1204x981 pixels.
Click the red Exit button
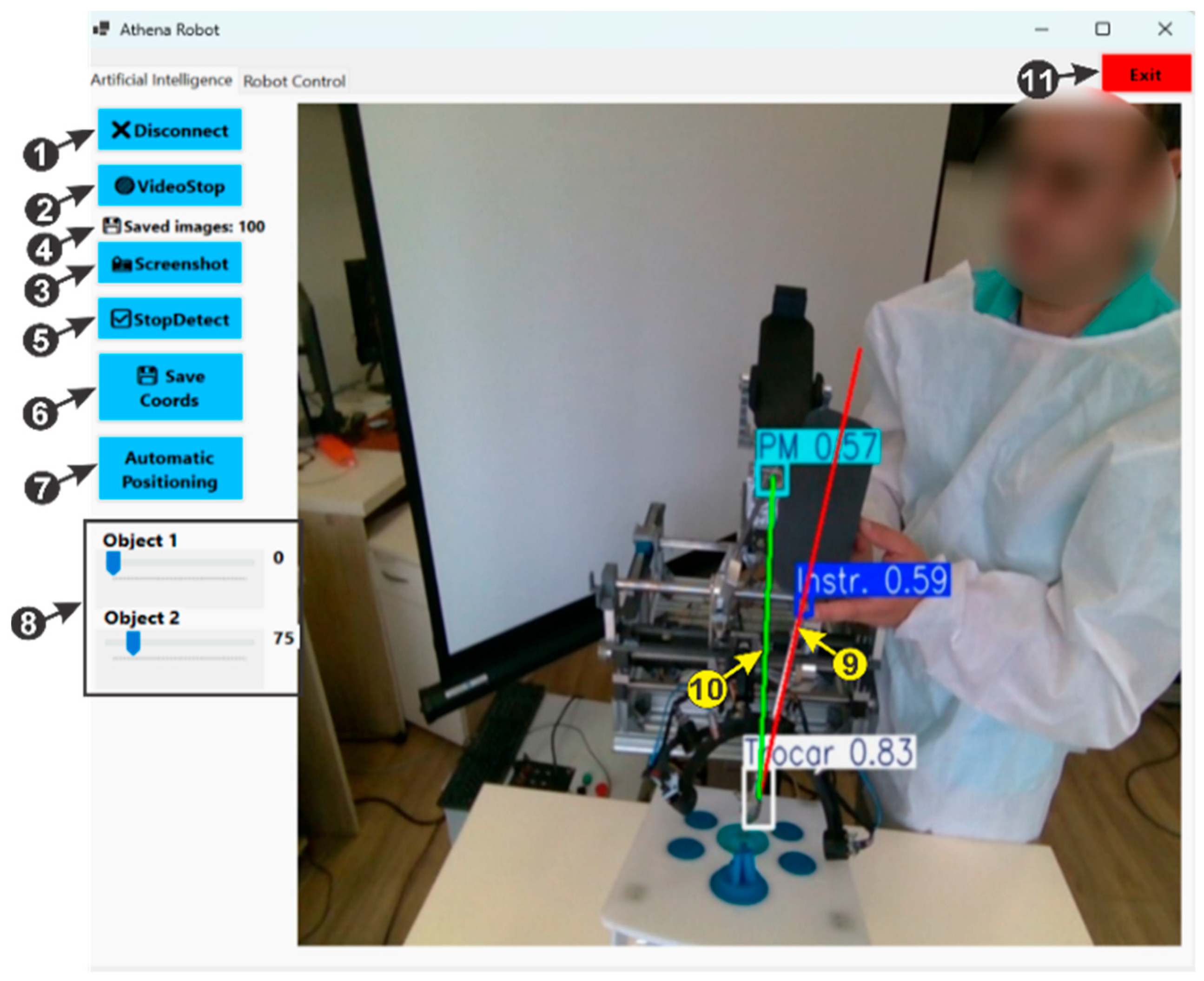coord(1146,73)
